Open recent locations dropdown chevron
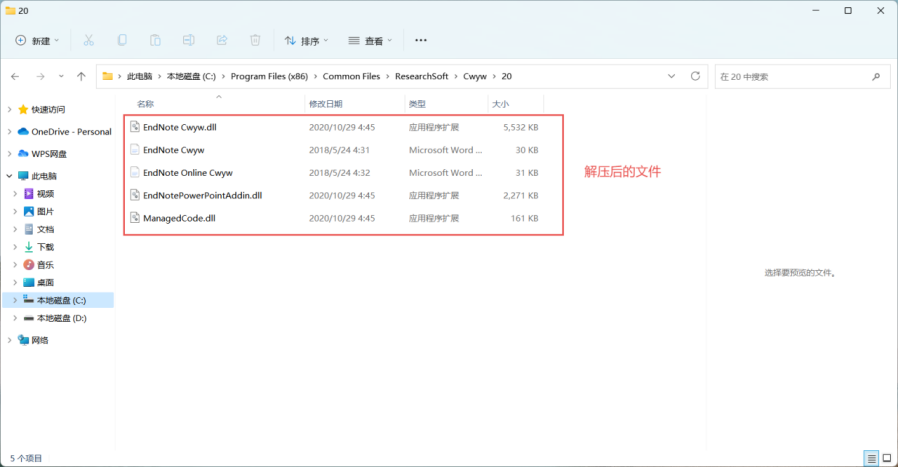This screenshot has height=467, width=898. tap(61, 76)
